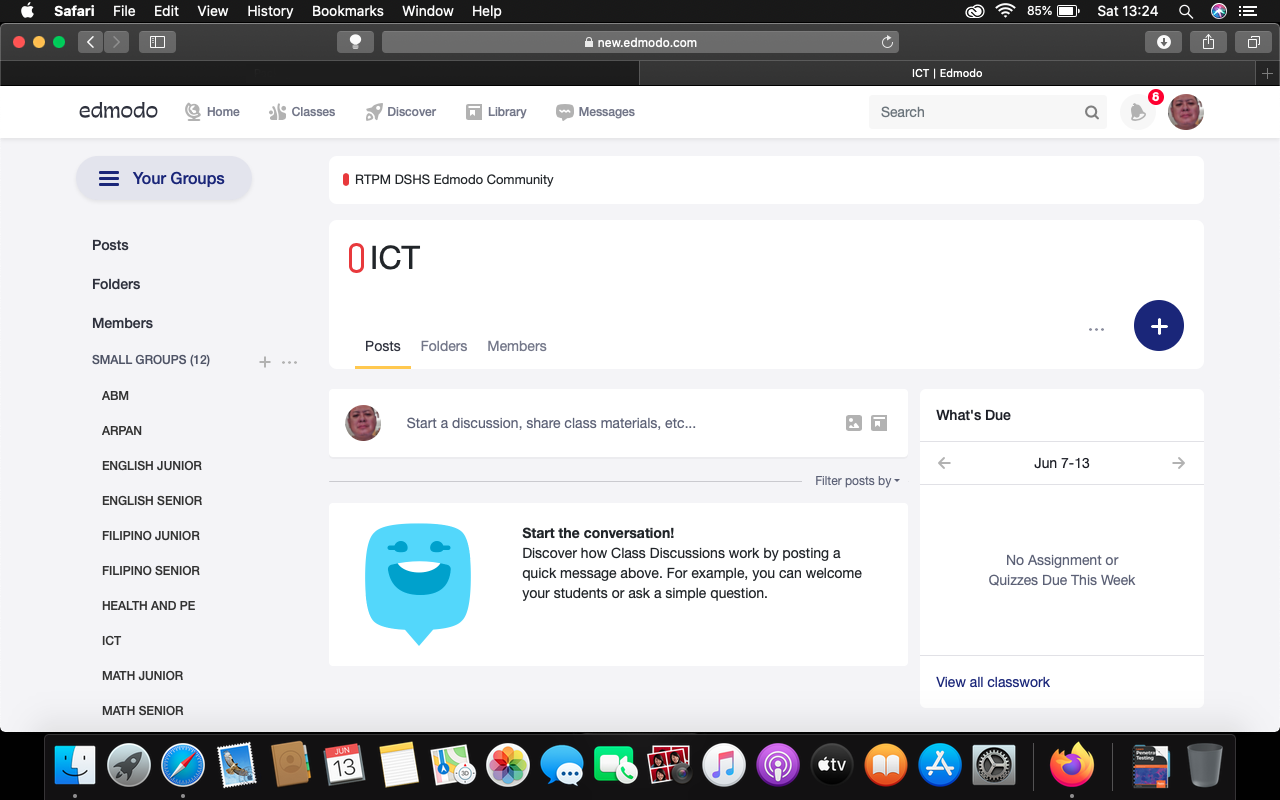
Task: Click the View all classwork link
Action: tap(993, 682)
